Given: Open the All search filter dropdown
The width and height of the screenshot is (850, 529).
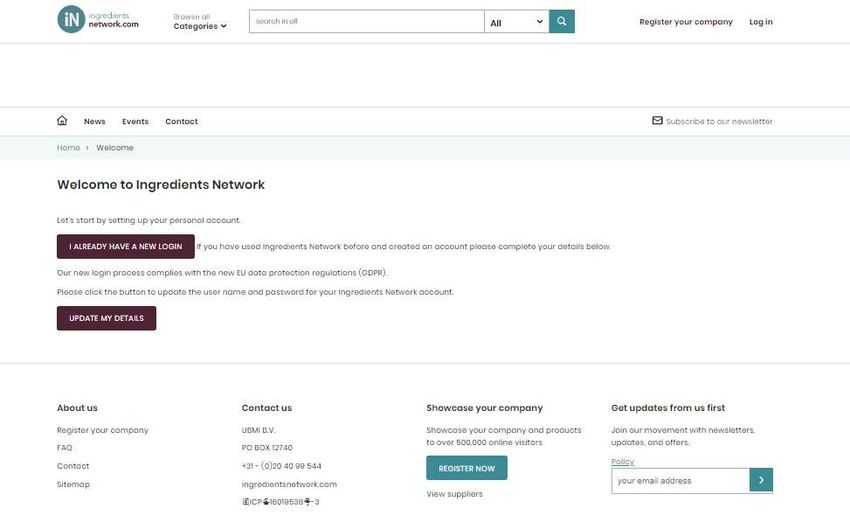Looking at the screenshot, I should (516, 22).
